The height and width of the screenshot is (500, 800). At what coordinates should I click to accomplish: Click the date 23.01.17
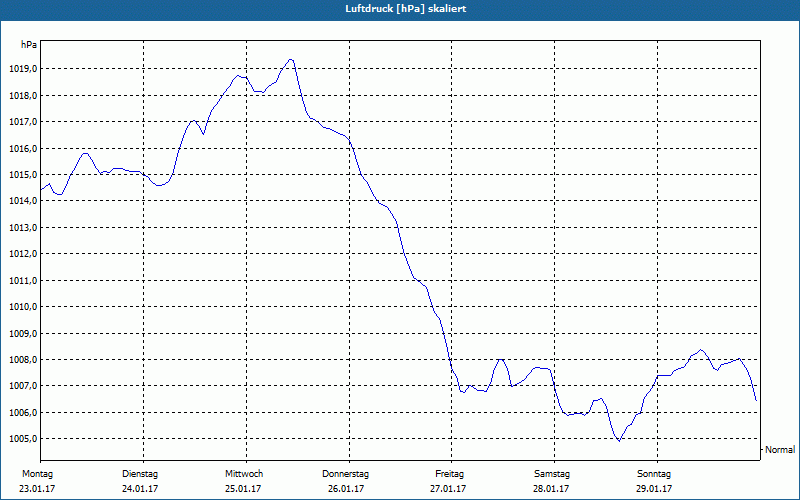coord(37,489)
